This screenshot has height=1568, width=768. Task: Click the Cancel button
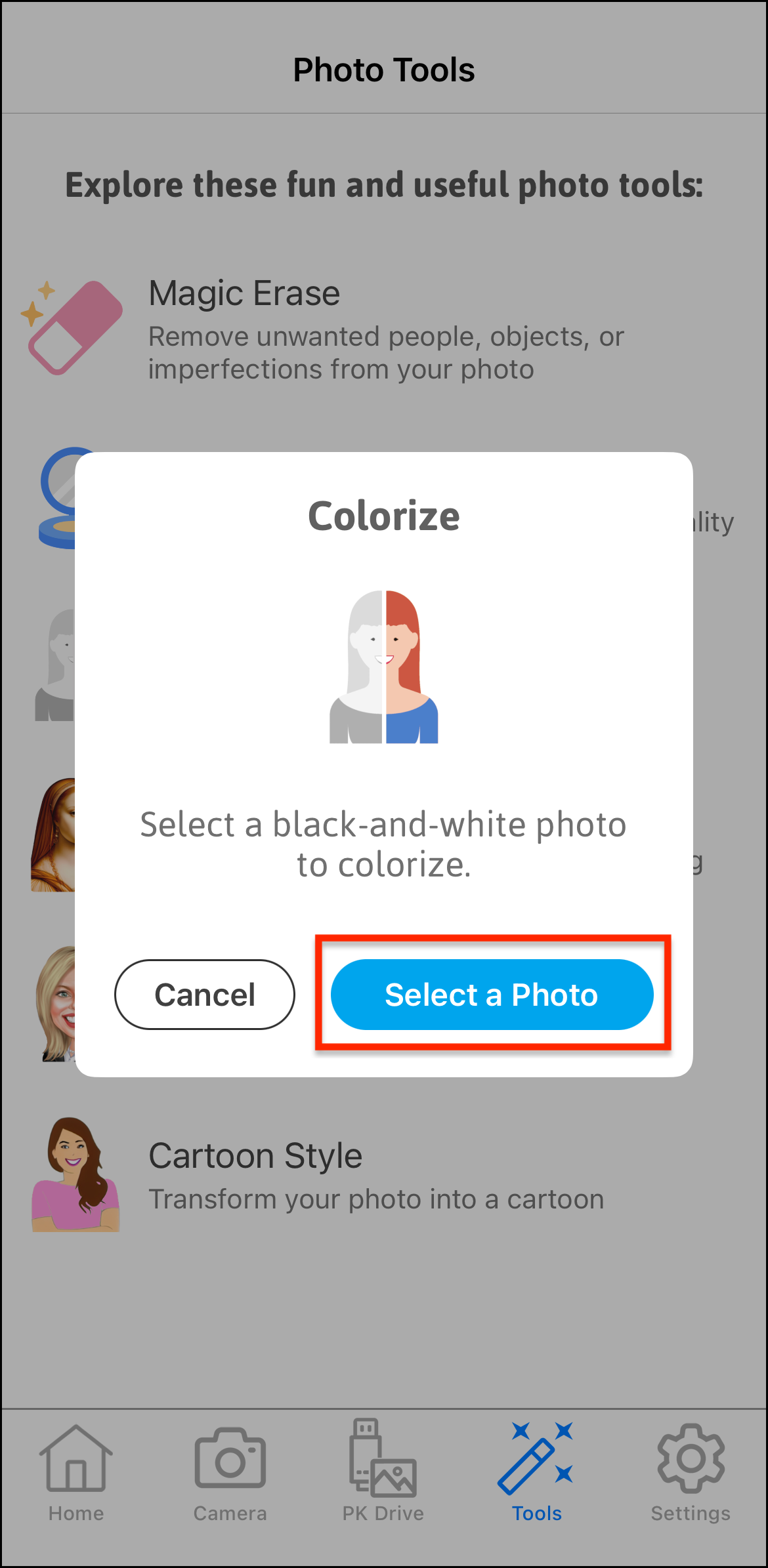tap(204, 995)
